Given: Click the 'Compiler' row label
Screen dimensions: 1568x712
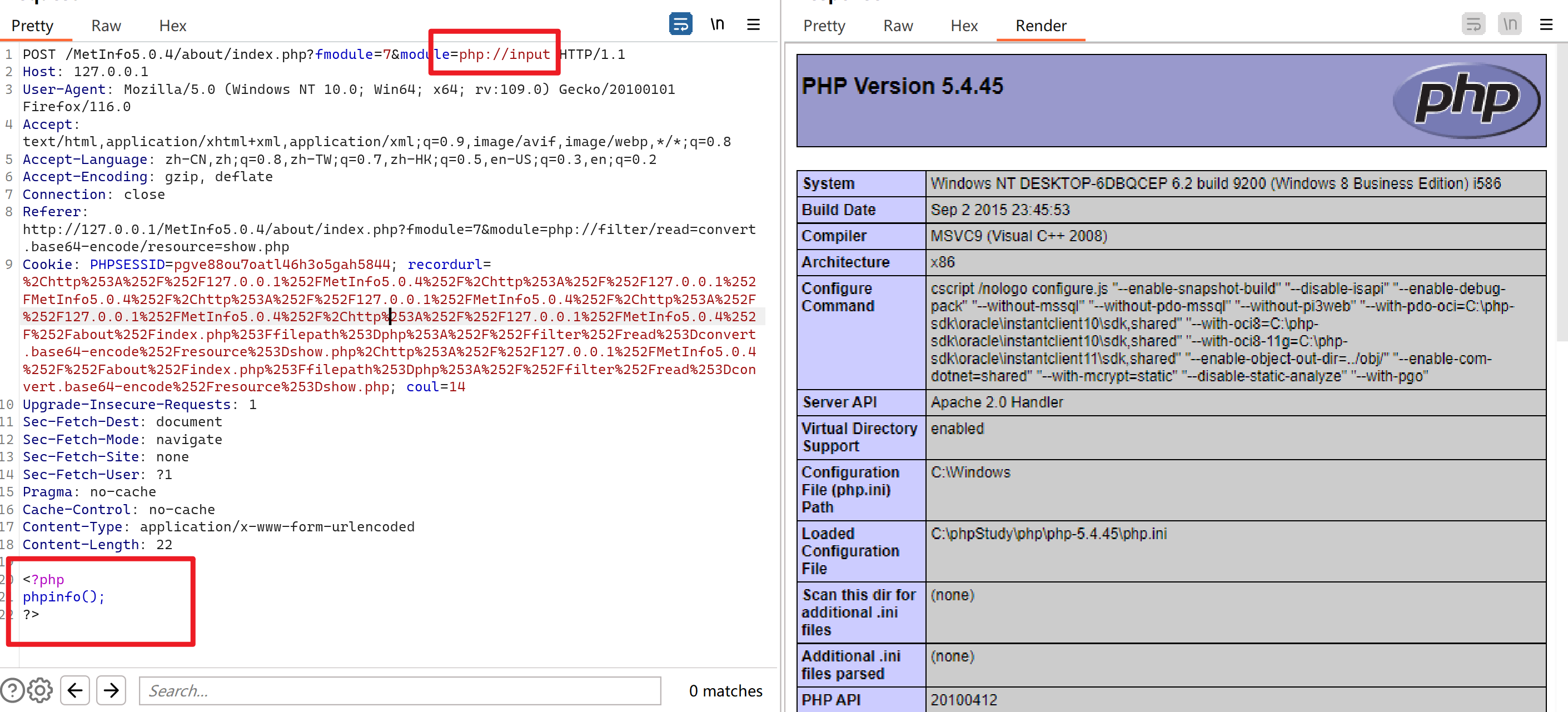Looking at the screenshot, I should pos(833,236).
